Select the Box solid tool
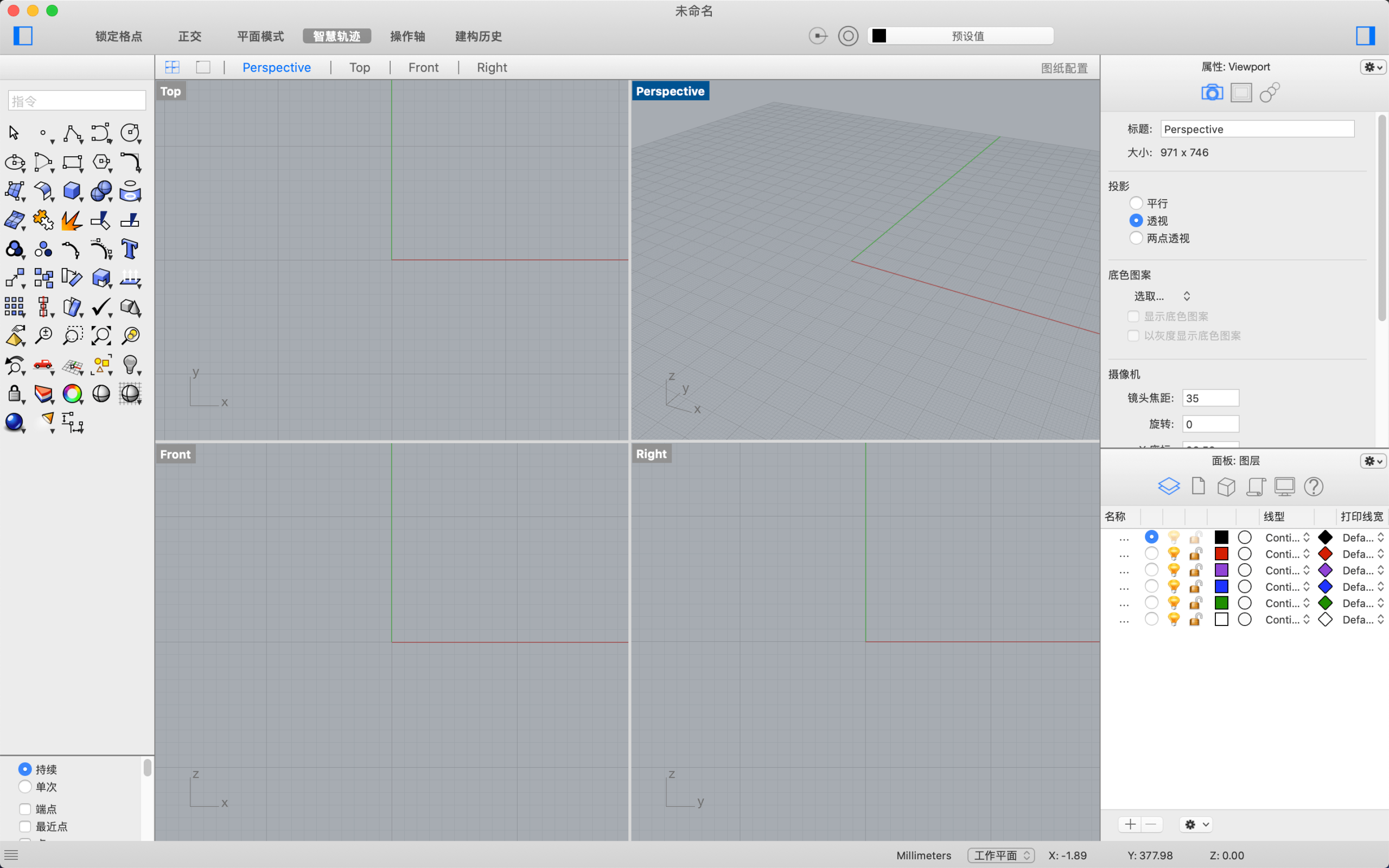The height and width of the screenshot is (868, 1389). pyautogui.click(x=71, y=190)
